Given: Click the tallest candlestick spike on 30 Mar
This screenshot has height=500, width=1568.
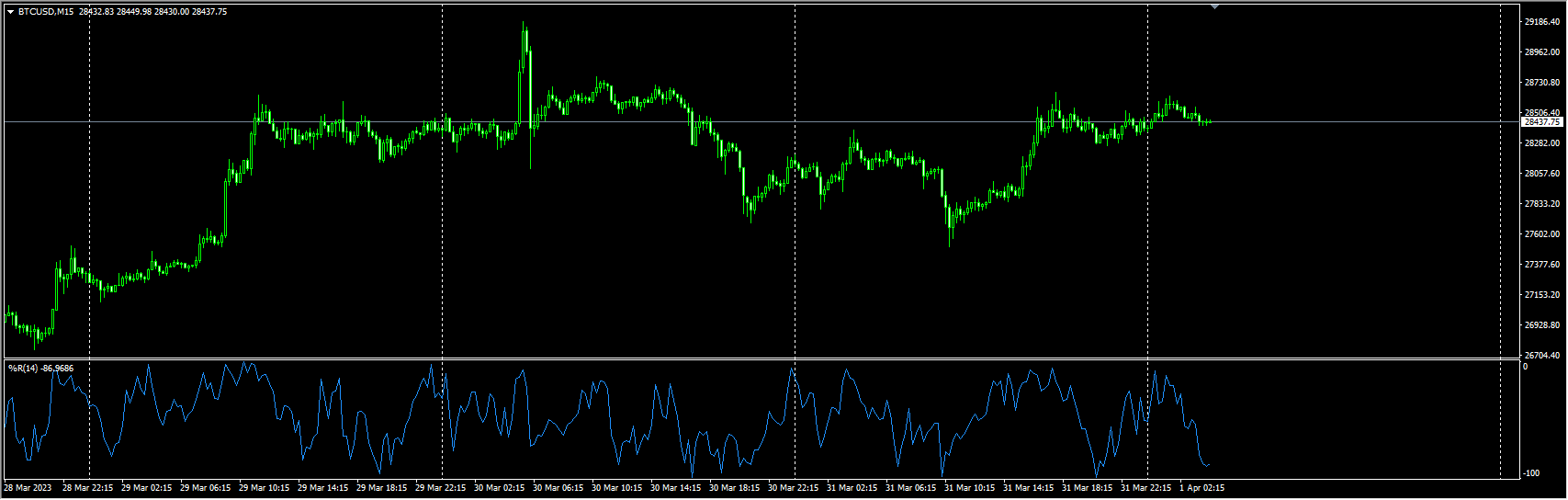Looking at the screenshot, I should click(525, 41).
